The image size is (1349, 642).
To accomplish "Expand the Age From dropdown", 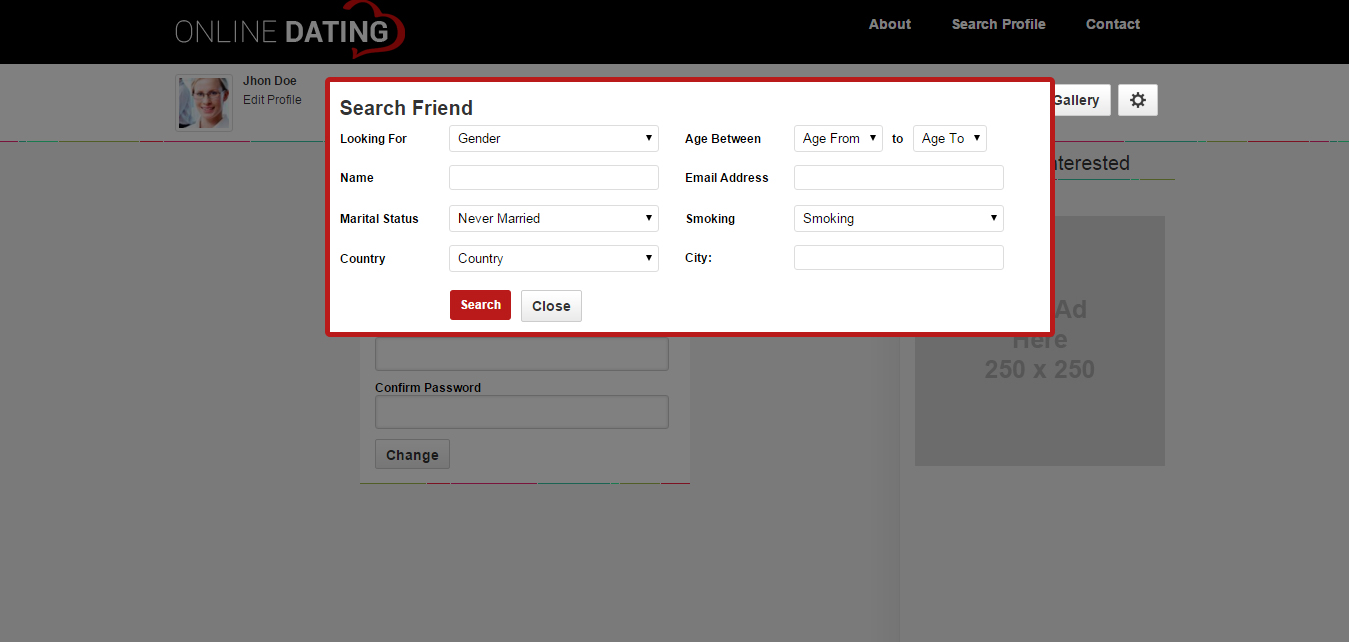I will pos(838,138).
